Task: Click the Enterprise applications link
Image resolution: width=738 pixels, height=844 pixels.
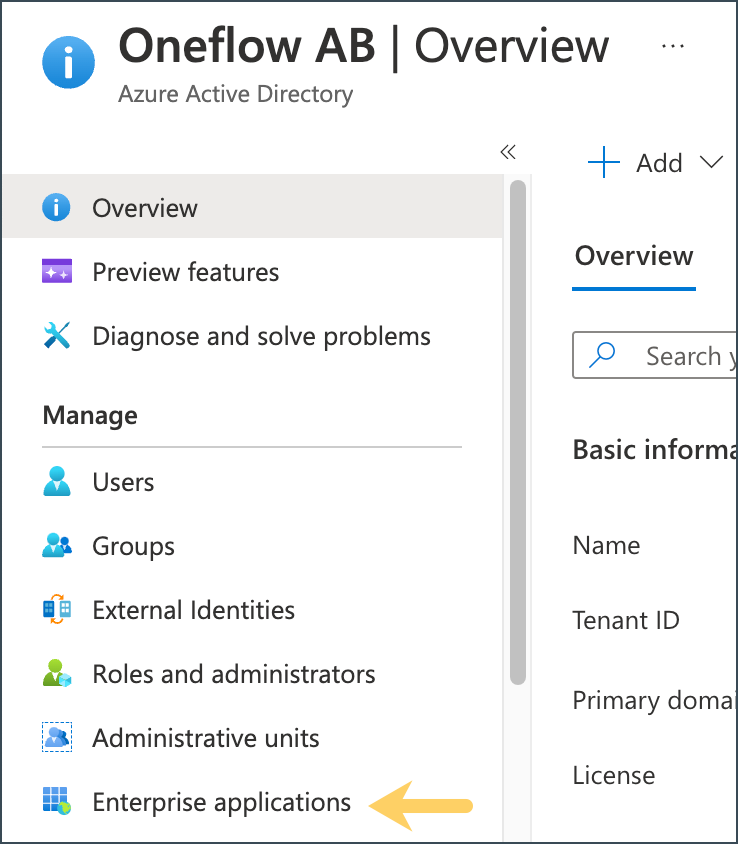Action: [x=221, y=802]
